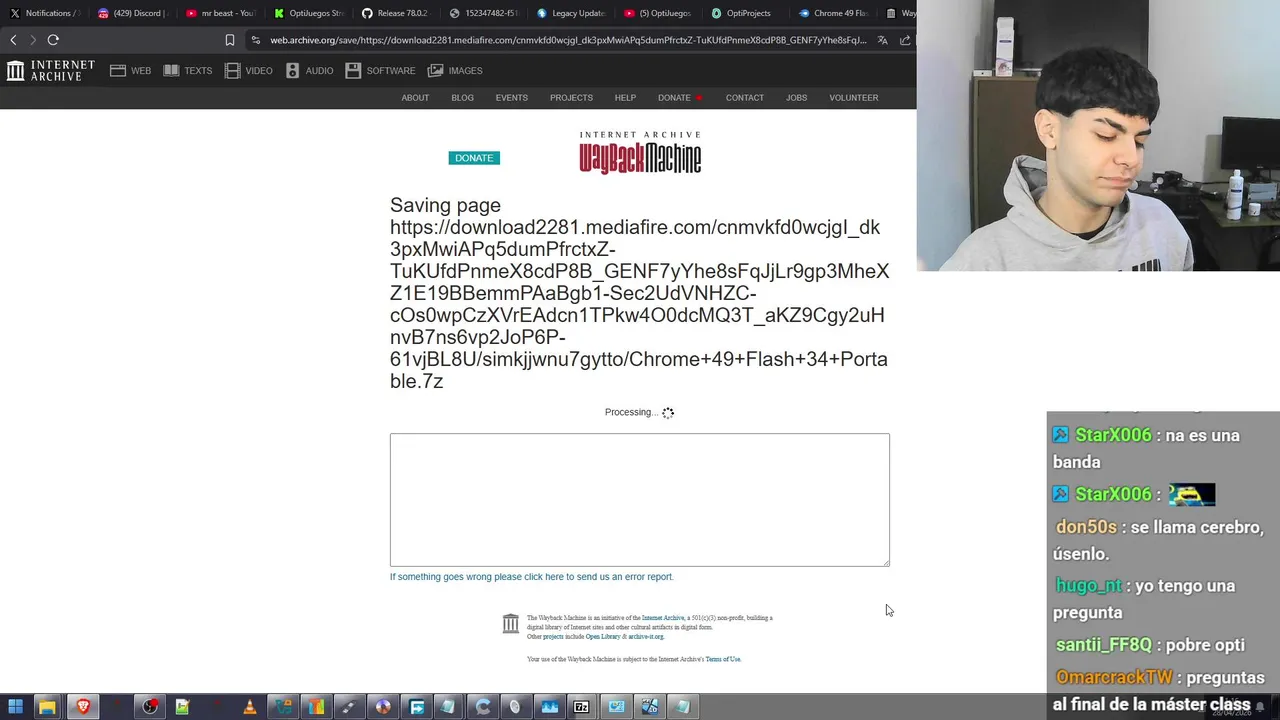Open the archive-it.org footer link

[x=646, y=637]
